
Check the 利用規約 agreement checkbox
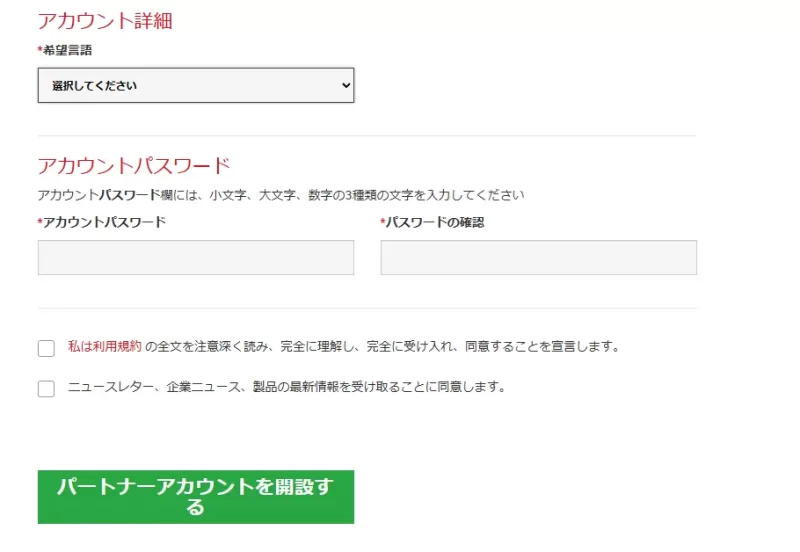46,348
